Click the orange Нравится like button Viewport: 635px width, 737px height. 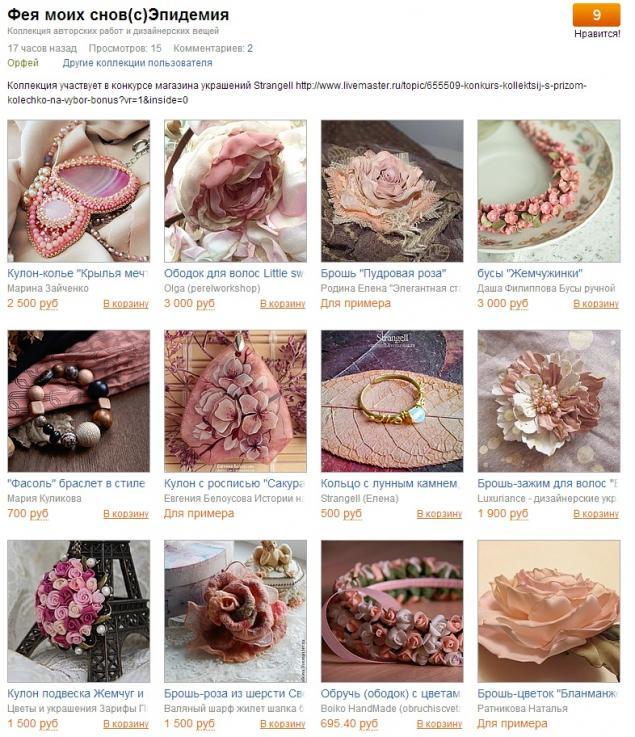tap(596, 15)
